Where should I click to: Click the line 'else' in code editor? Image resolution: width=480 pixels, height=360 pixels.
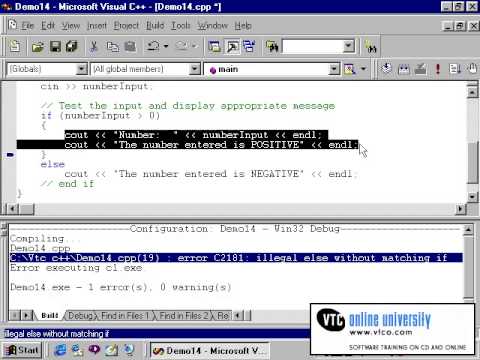tap(52, 164)
